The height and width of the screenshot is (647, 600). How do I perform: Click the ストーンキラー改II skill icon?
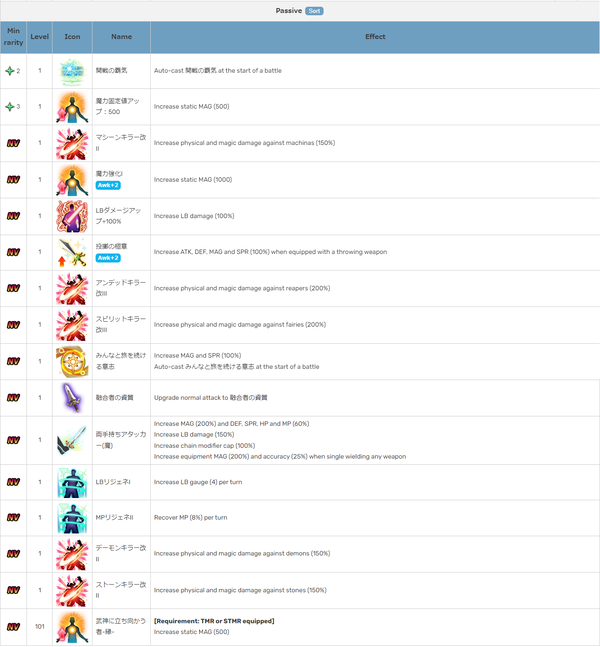tap(72, 590)
